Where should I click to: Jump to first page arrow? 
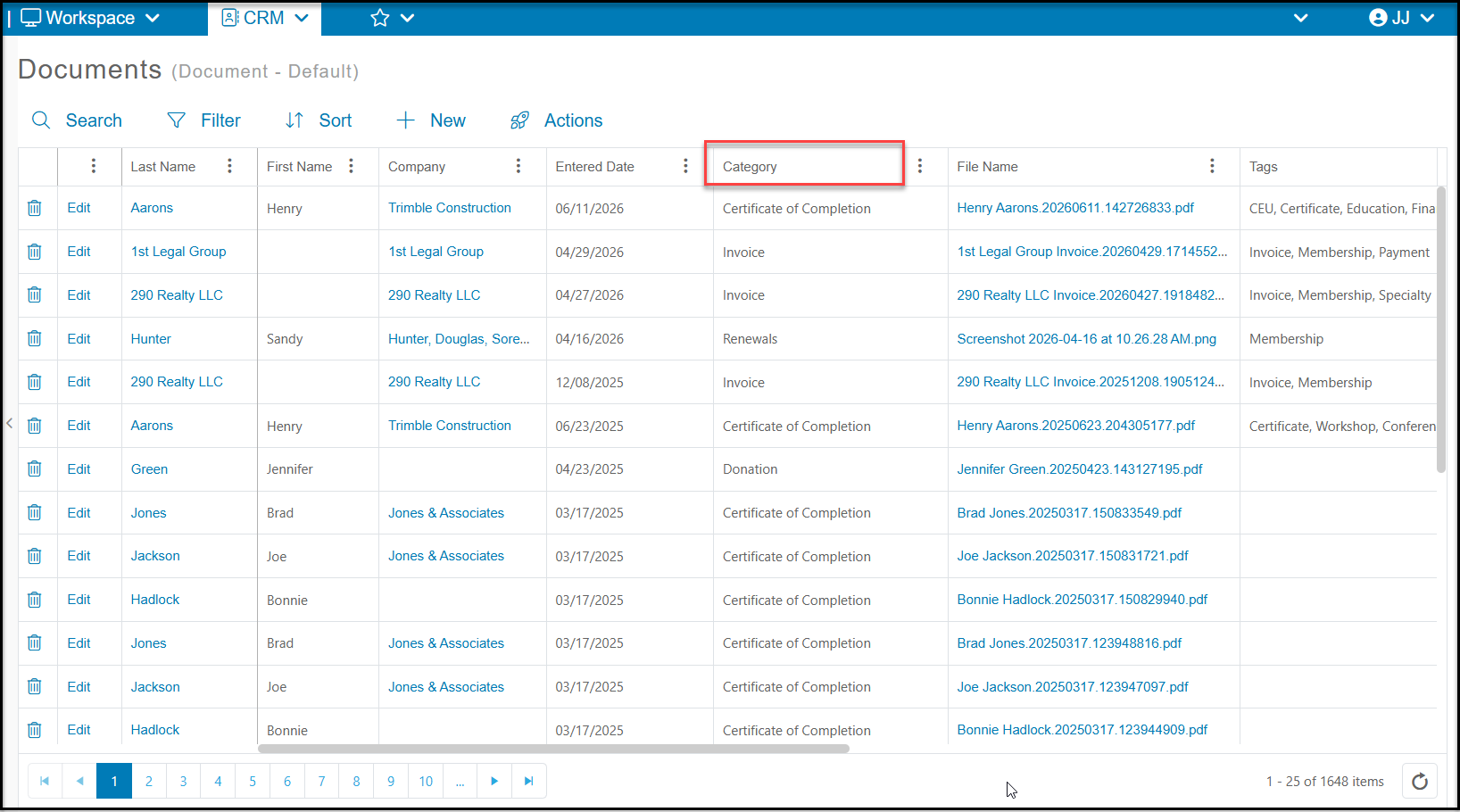pyautogui.click(x=45, y=781)
